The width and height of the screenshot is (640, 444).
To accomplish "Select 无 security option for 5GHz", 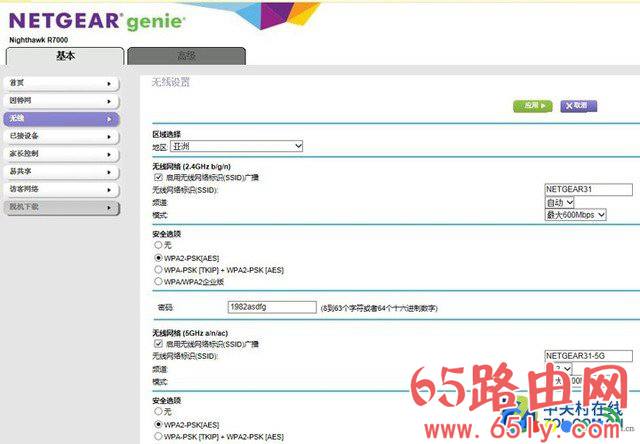I will (158, 411).
